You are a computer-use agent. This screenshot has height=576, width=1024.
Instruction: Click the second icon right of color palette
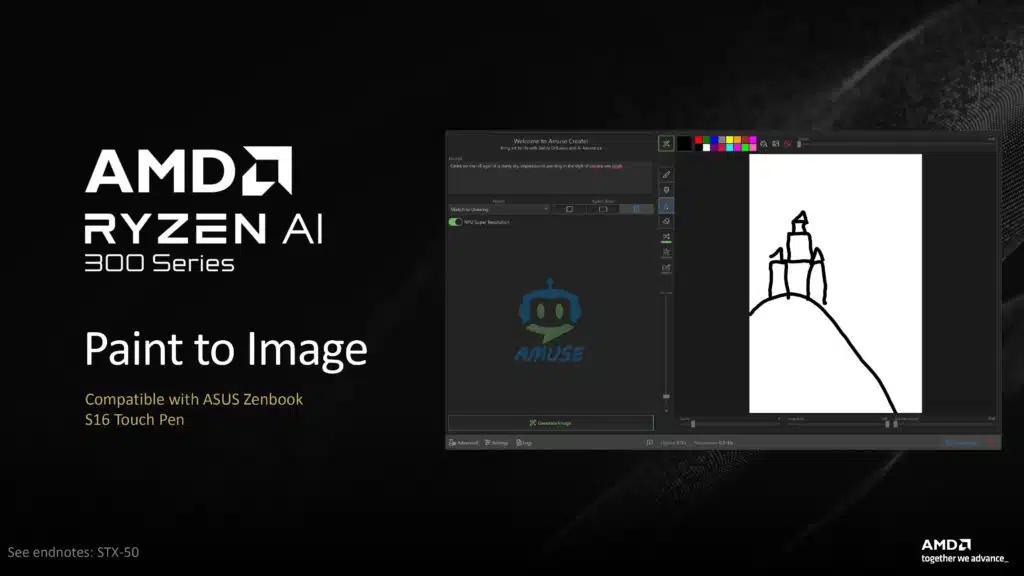tap(776, 144)
